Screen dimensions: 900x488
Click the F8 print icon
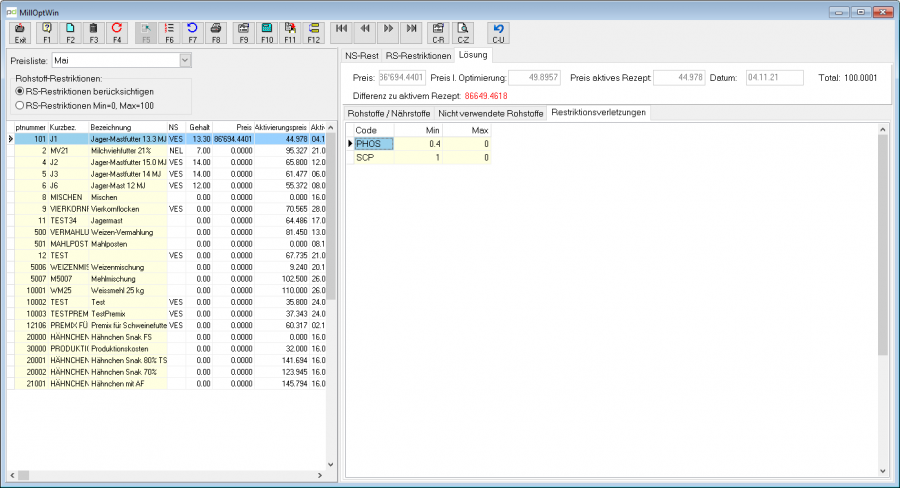pos(216,33)
